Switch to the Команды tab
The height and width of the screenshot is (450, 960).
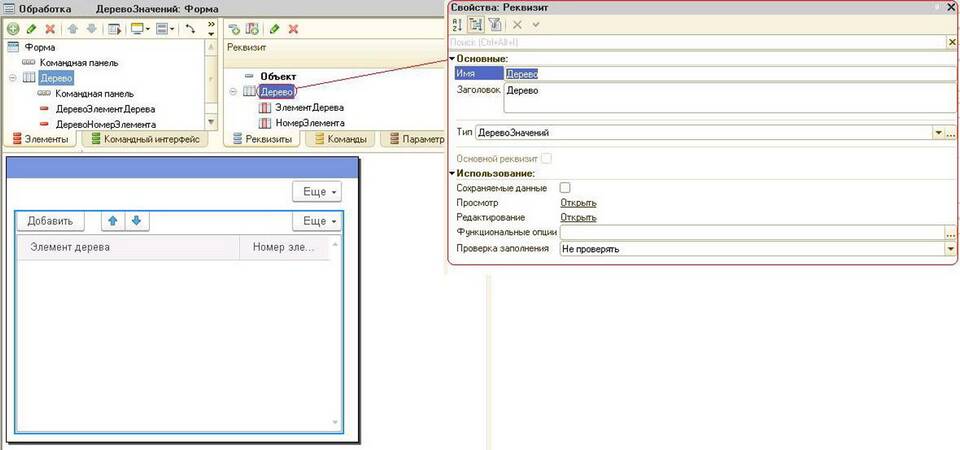340,140
